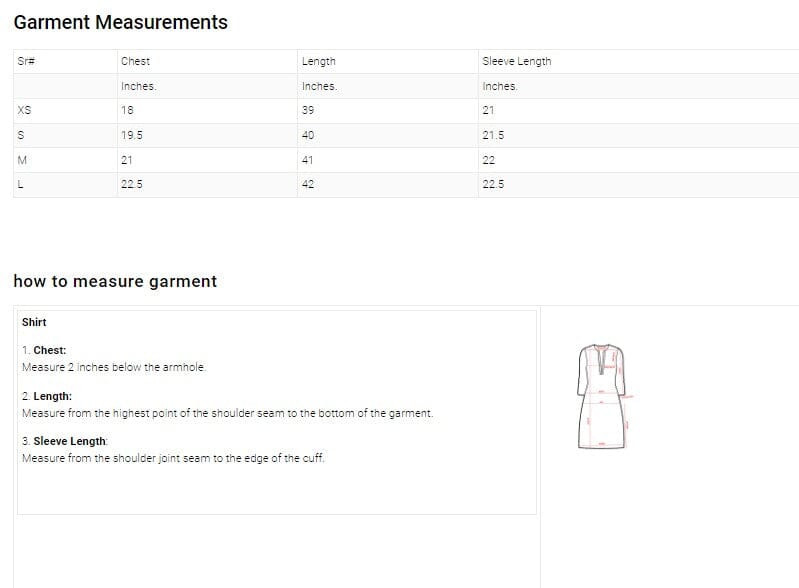Select the Chest column header
This screenshot has width=799, height=588.
[x=135, y=61]
